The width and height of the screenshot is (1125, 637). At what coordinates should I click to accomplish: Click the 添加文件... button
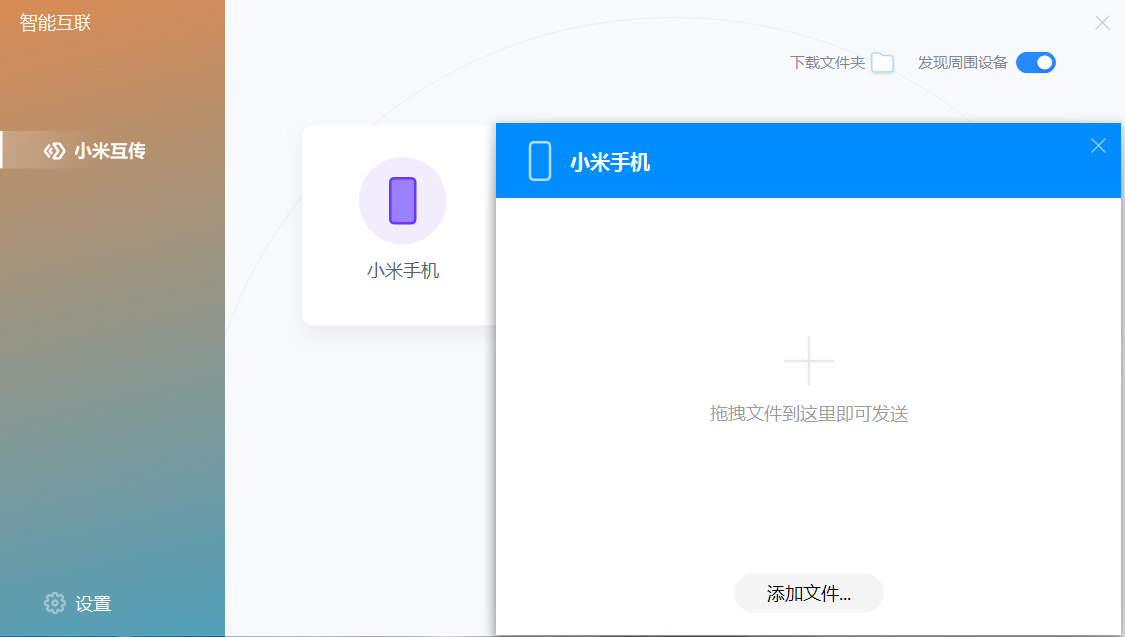coord(809,593)
